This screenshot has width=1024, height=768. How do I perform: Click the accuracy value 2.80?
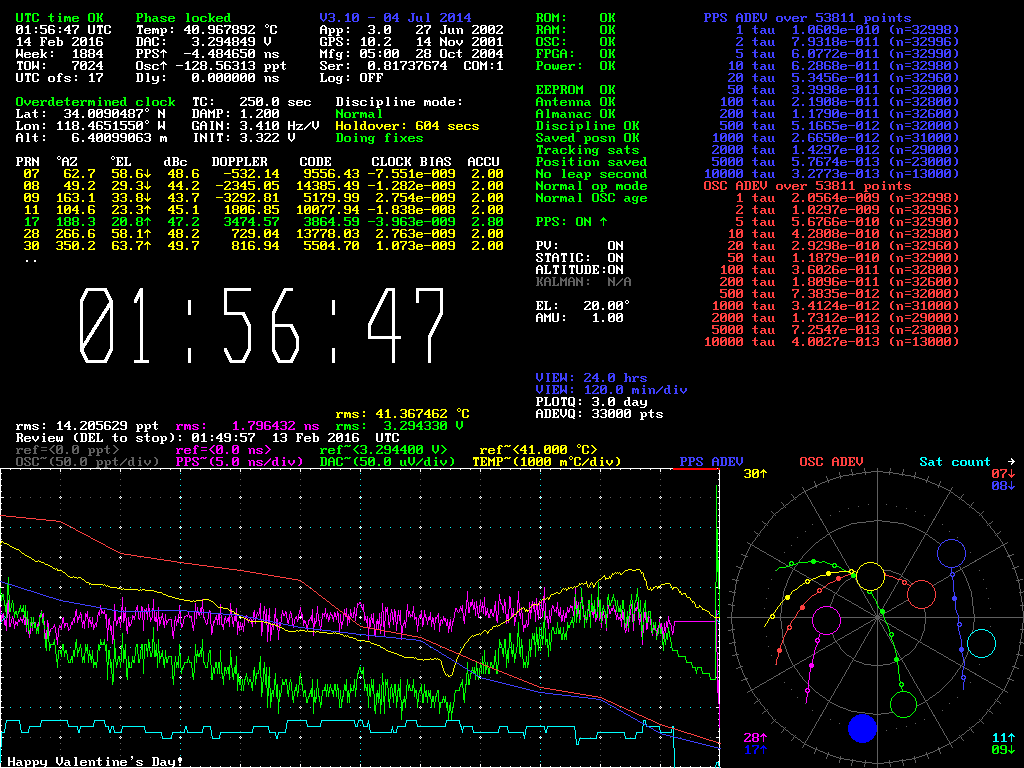[488, 222]
